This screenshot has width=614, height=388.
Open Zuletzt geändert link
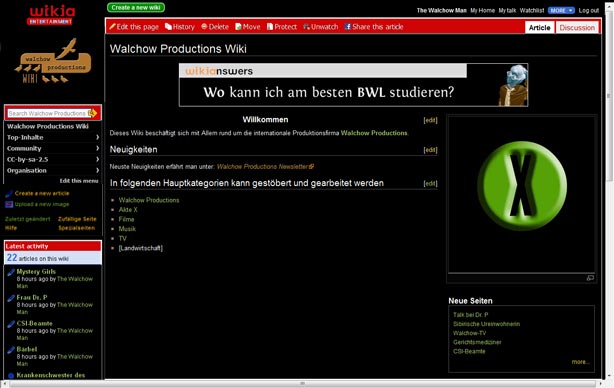point(27,219)
